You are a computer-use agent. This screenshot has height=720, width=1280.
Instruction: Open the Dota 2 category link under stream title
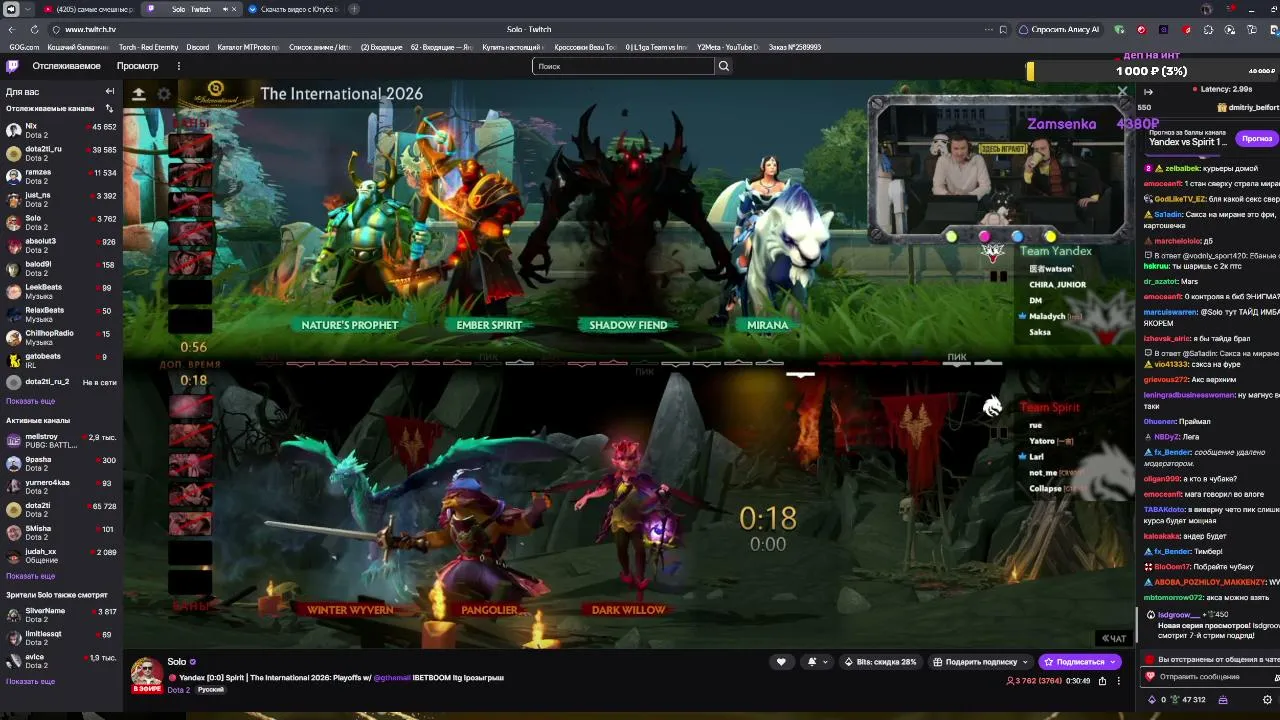(178, 690)
